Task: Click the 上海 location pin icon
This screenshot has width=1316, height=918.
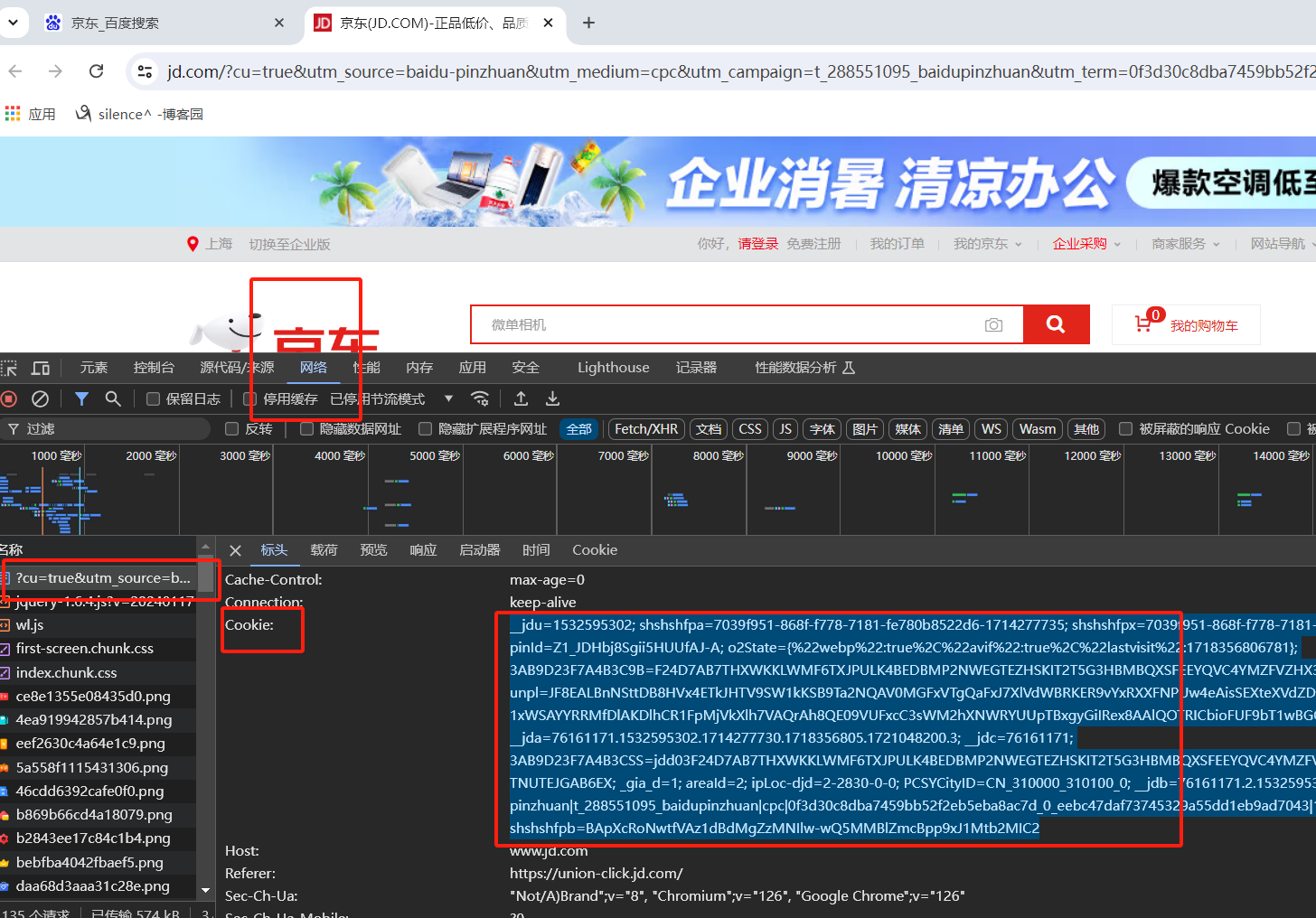Action: coord(193,244)
